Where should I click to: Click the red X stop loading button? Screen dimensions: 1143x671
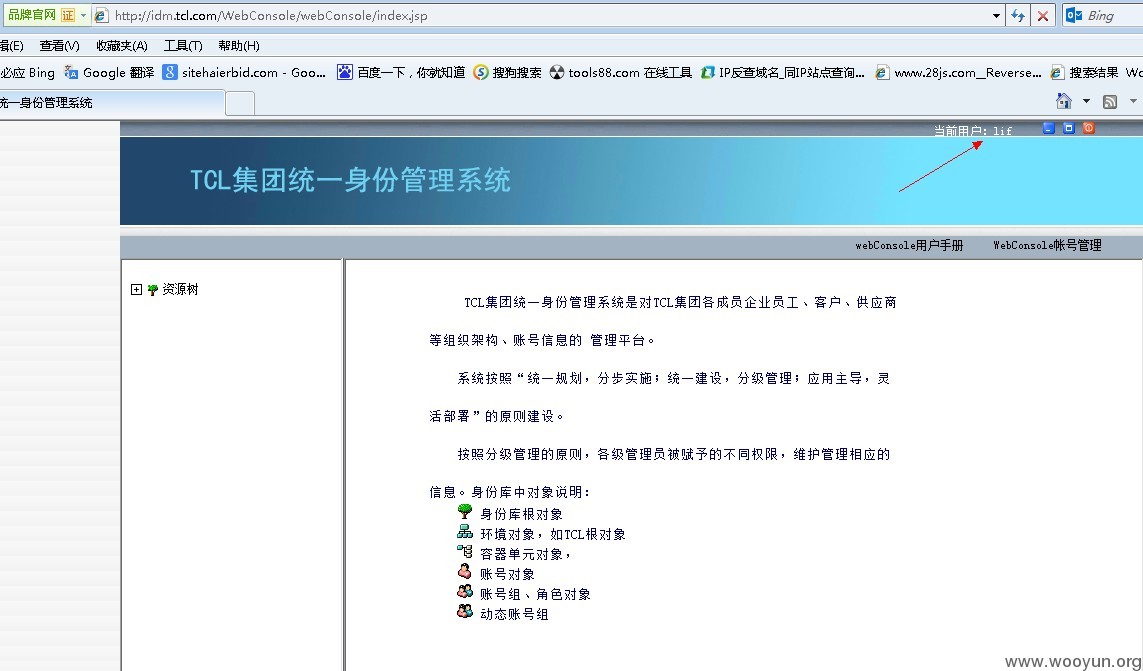tap(1043, 15)
